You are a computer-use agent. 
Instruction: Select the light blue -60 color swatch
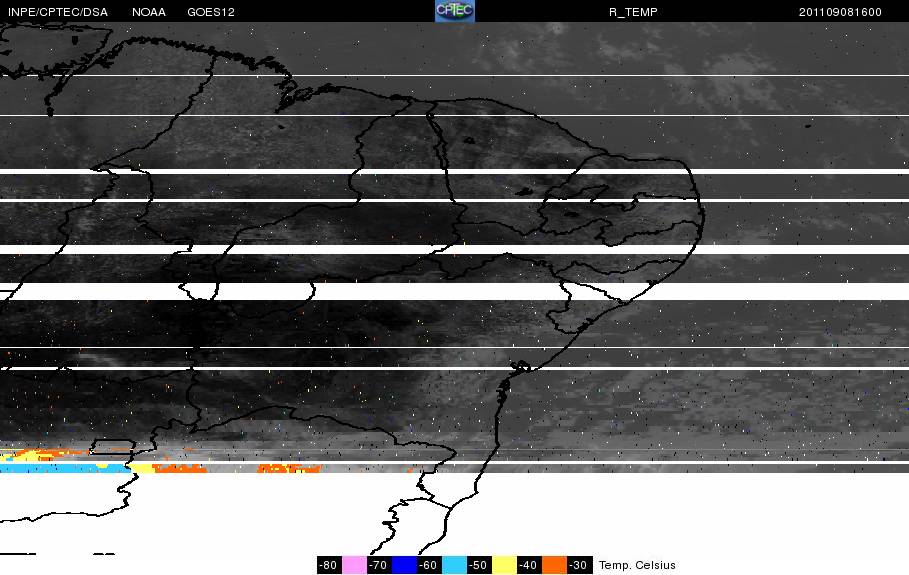[454, 565]
